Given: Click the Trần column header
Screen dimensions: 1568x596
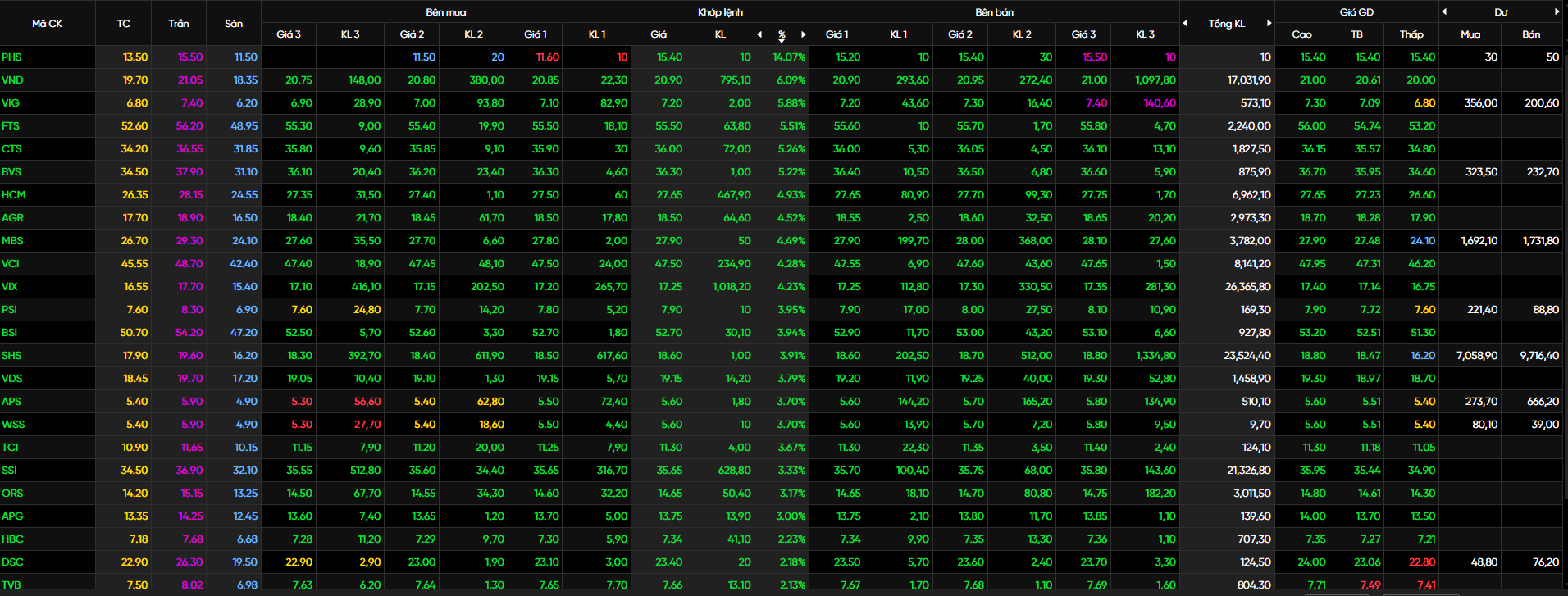Looking at the screenshot, I should coord(179,24).
